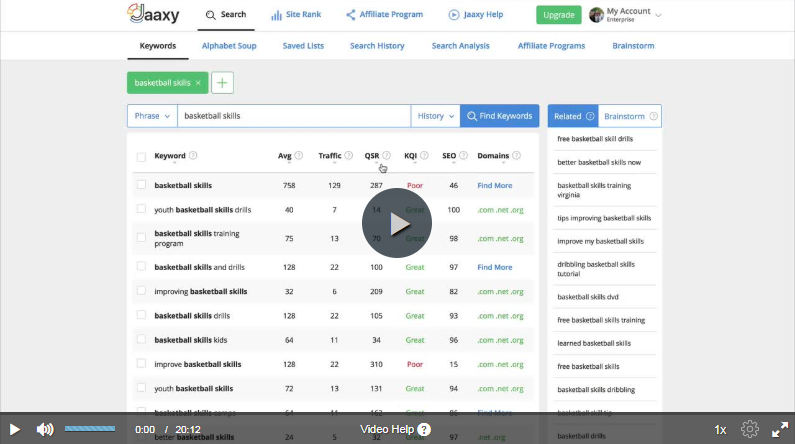Expand the Phrase search type dropdown
This screenshot has width=795, height=444.
click(x=152, y=116)
